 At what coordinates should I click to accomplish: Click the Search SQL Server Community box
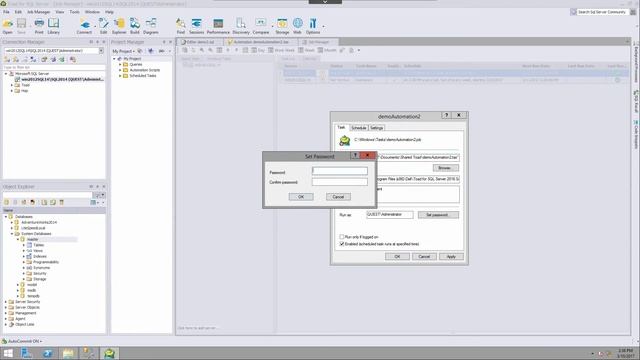pos(602,12)
